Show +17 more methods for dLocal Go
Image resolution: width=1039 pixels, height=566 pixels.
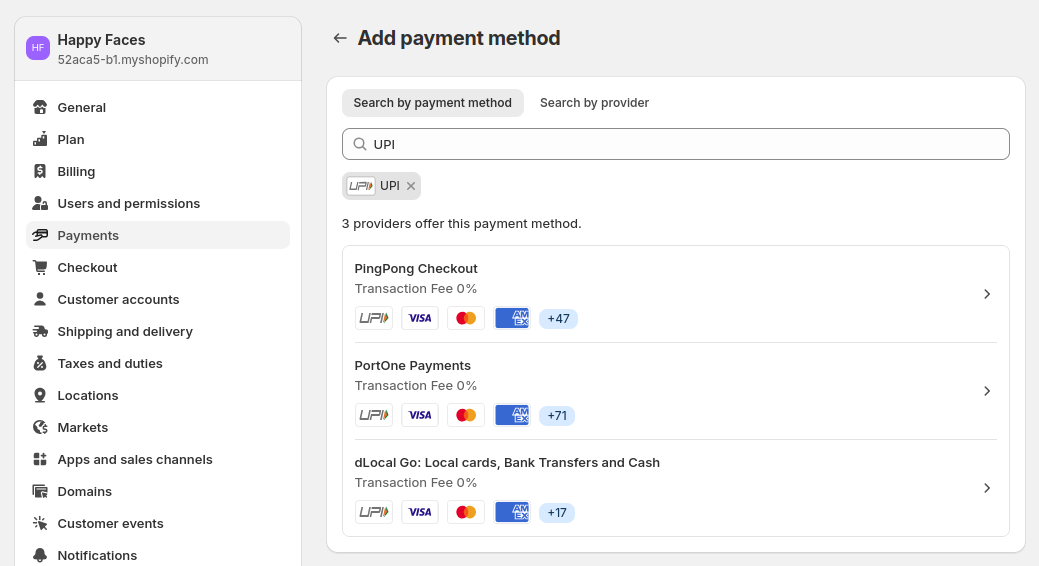tap(557, 513)
